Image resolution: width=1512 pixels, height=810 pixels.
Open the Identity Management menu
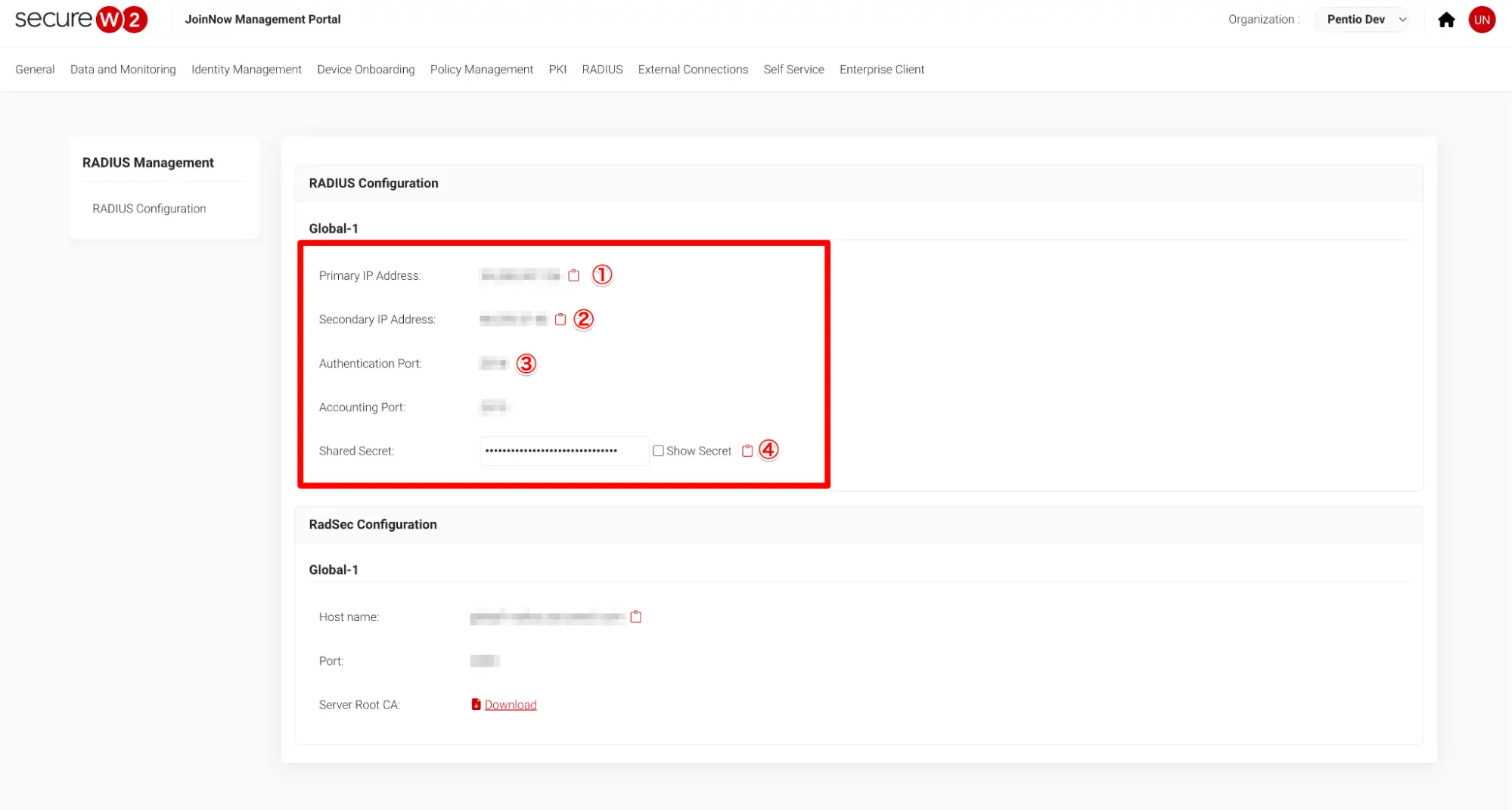tap(246, 70)
